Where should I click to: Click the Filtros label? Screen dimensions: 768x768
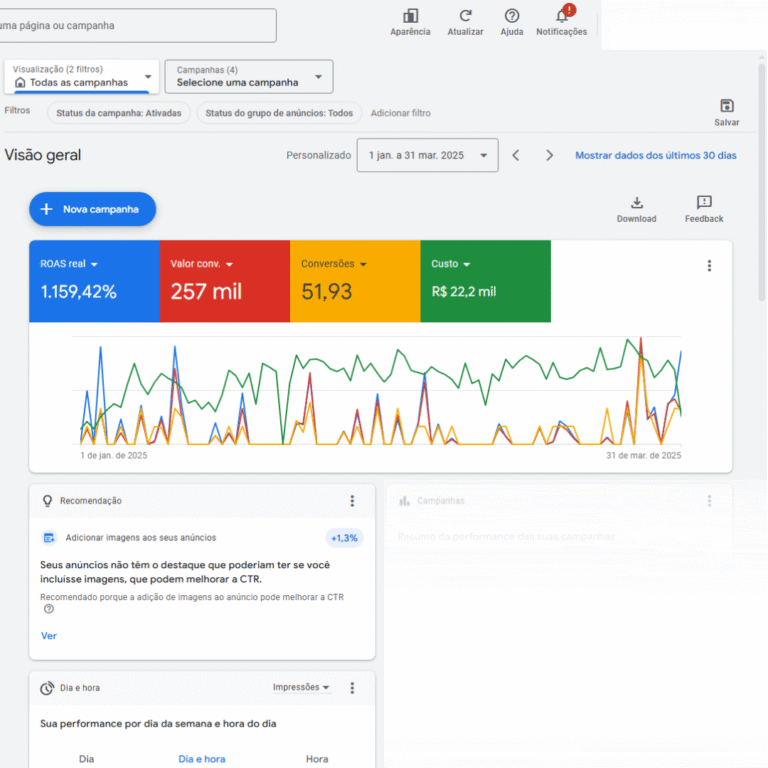[x=17, y=110]
